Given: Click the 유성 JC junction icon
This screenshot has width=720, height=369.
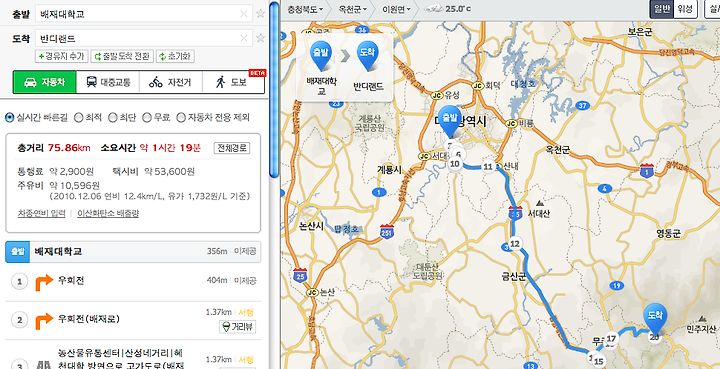Looking at the screenshot, I should tap(437, 95).
